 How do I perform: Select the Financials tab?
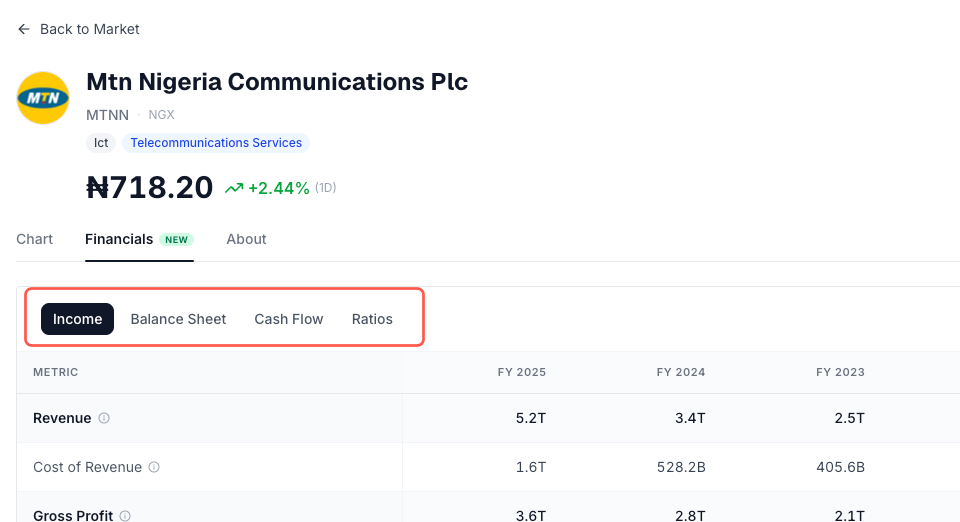tap(119, 239)
